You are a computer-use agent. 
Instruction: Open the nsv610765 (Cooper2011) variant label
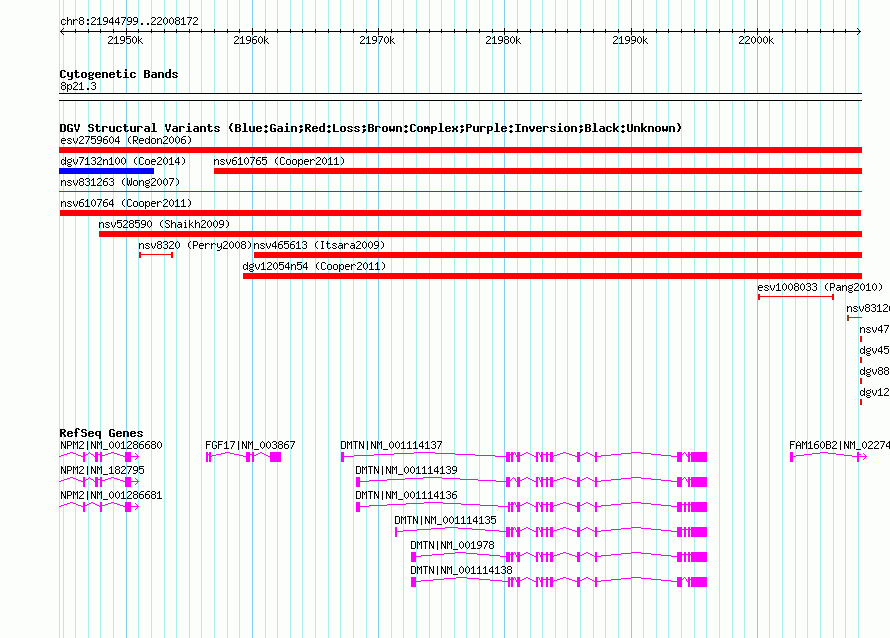point(279,161)
